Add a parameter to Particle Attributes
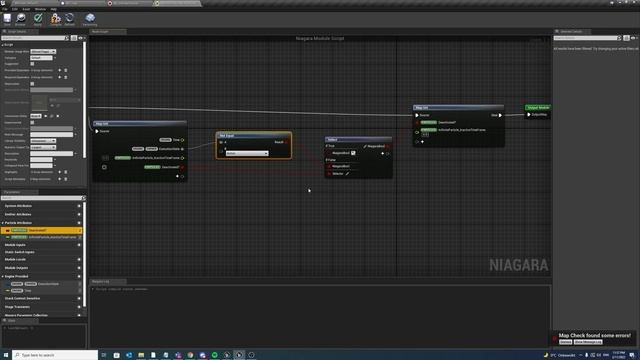 pyautogui.click(x=79, y=223)
